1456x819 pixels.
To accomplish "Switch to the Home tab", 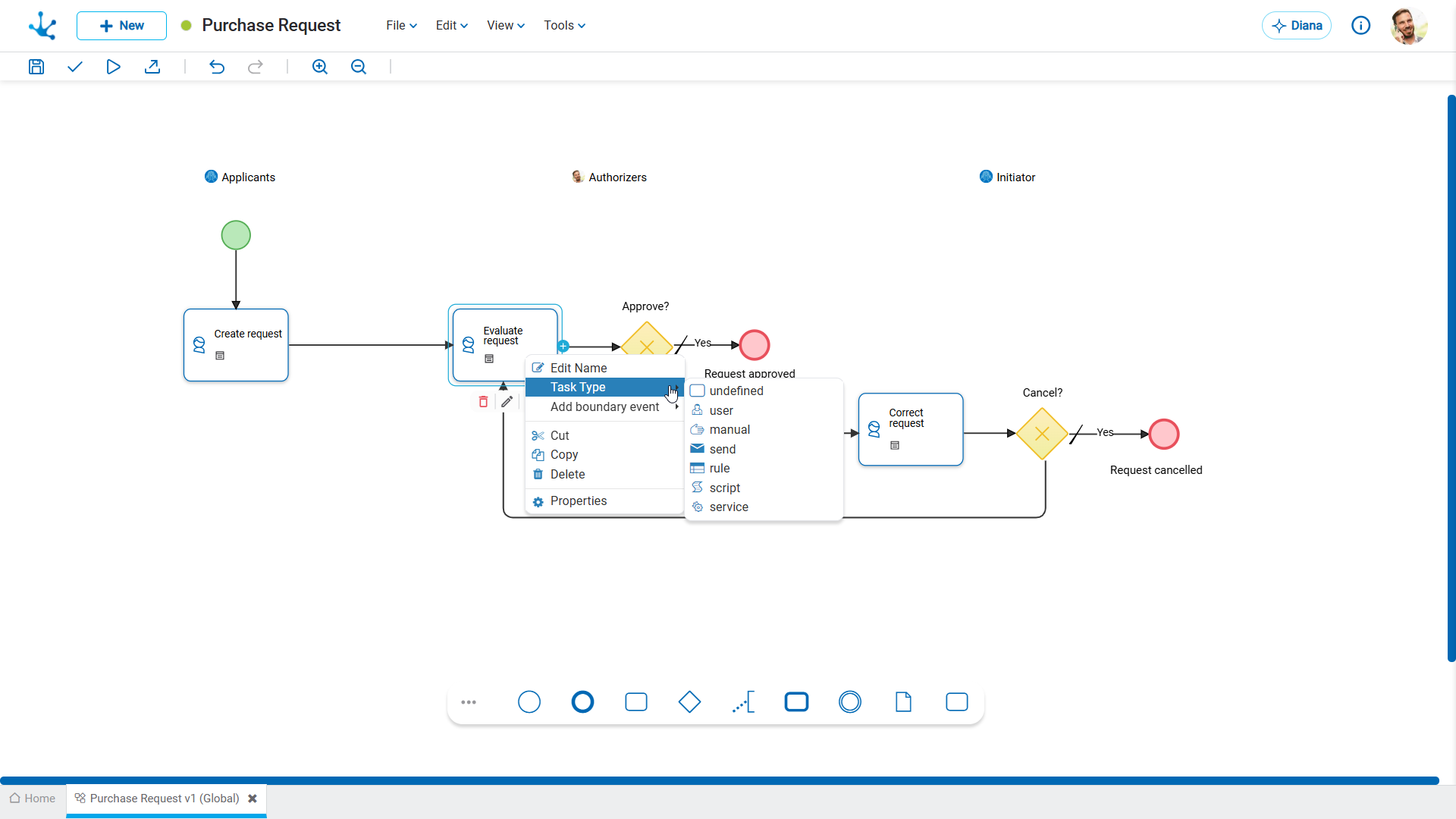I will pos(33,799).
